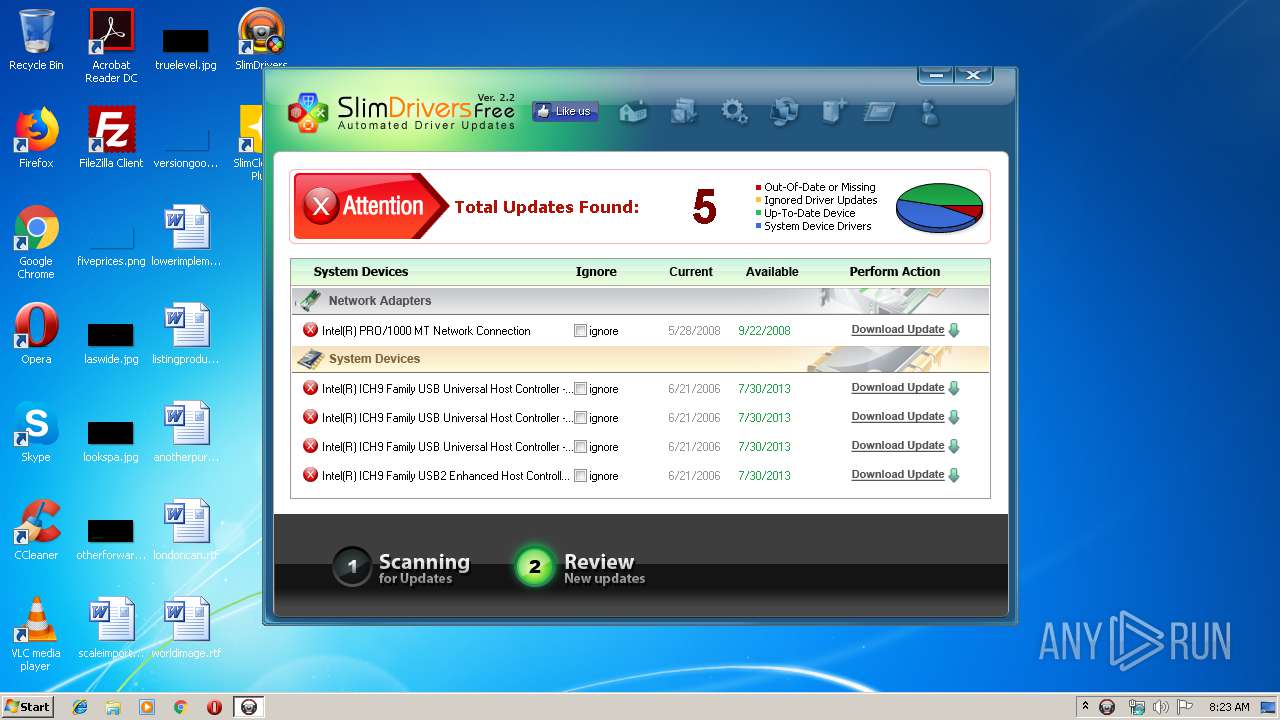Open the volume speaker tray icon

[x=1160, y=707]
